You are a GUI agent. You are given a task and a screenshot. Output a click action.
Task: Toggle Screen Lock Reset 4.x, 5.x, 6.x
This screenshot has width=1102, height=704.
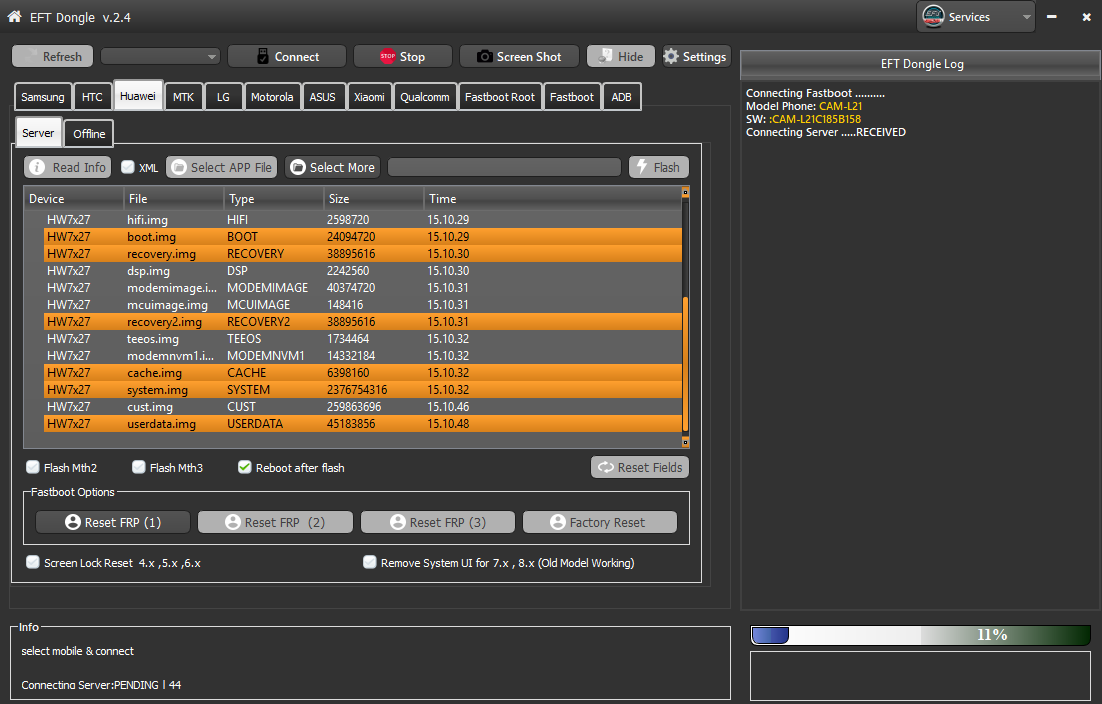pos(32,561)
